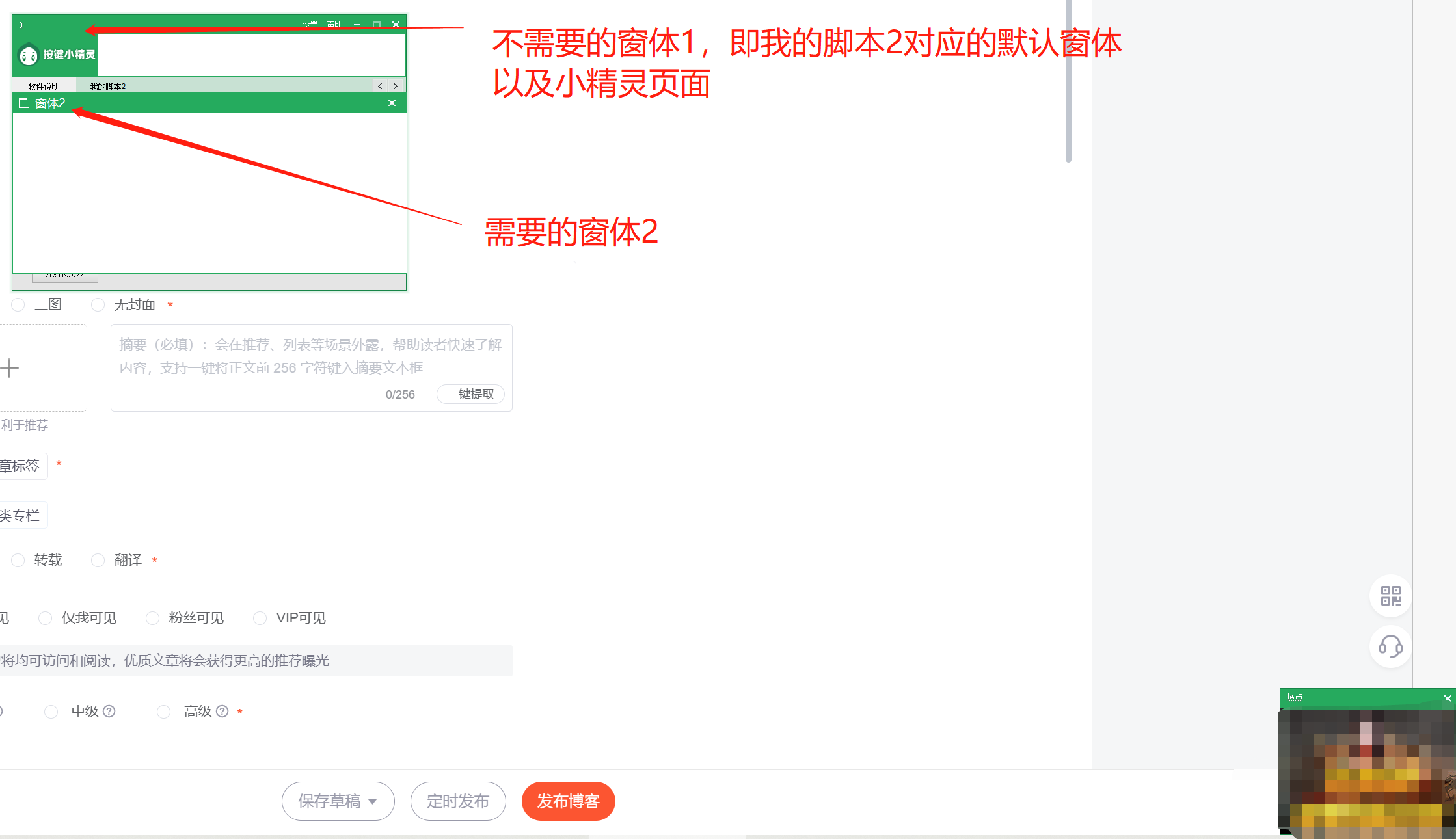Open the QR code floating button
Viewport: 1456px width, 839px height.
(x=1390, y=596)
